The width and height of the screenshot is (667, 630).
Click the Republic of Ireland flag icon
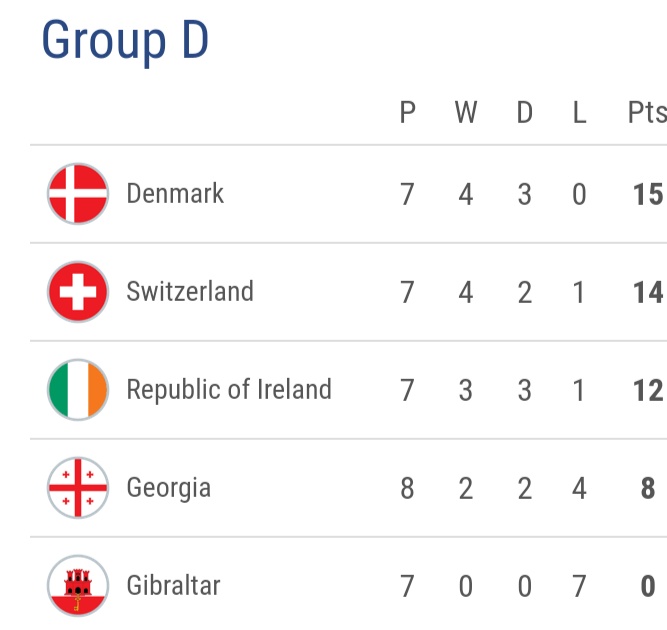[78, 390]
